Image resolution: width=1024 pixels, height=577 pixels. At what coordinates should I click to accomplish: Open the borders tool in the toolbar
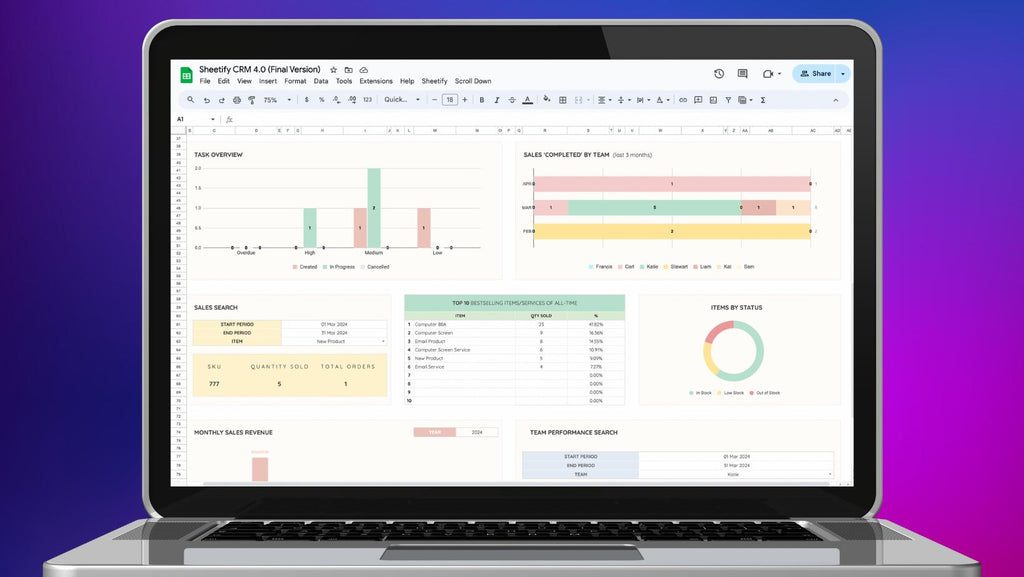pos(563,100)
